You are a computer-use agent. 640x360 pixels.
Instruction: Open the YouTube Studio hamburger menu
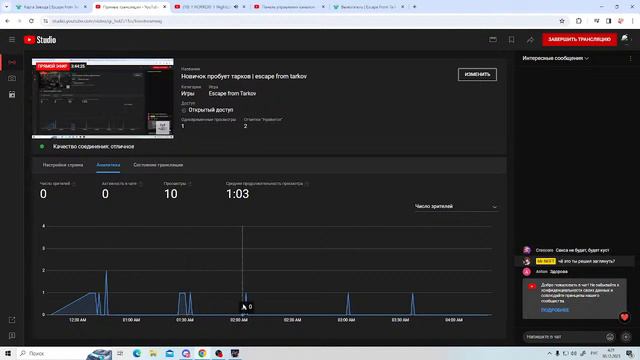tap(12, 40)
